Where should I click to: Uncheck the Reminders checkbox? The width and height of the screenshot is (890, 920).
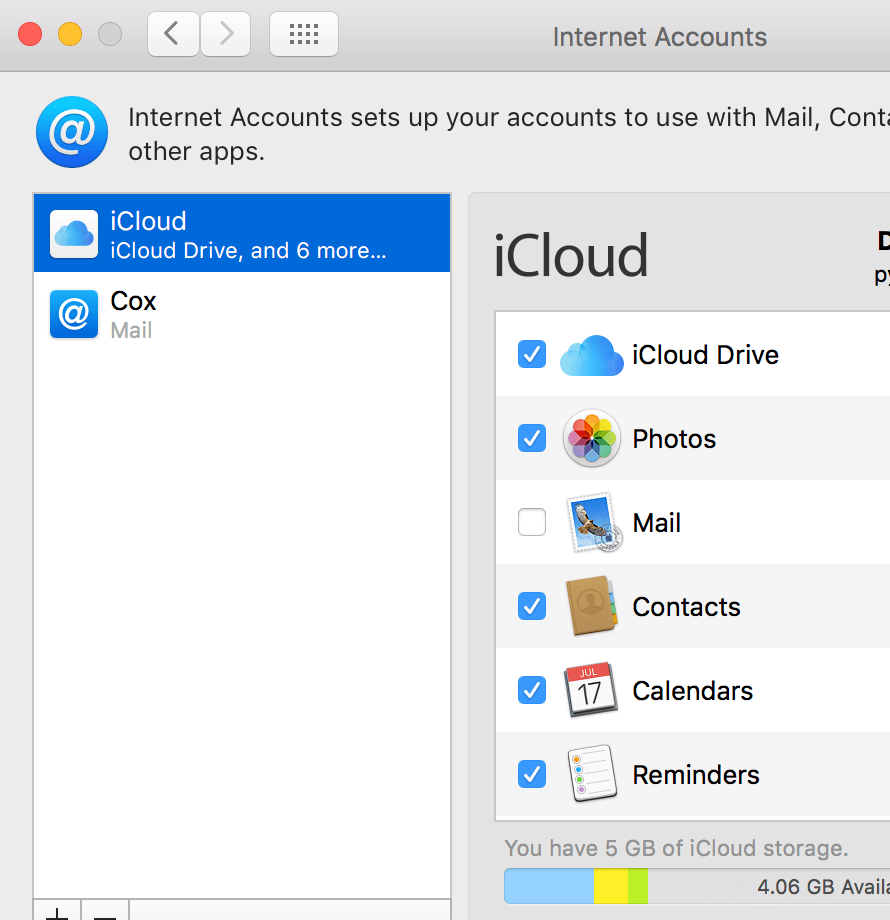(531, 774)
